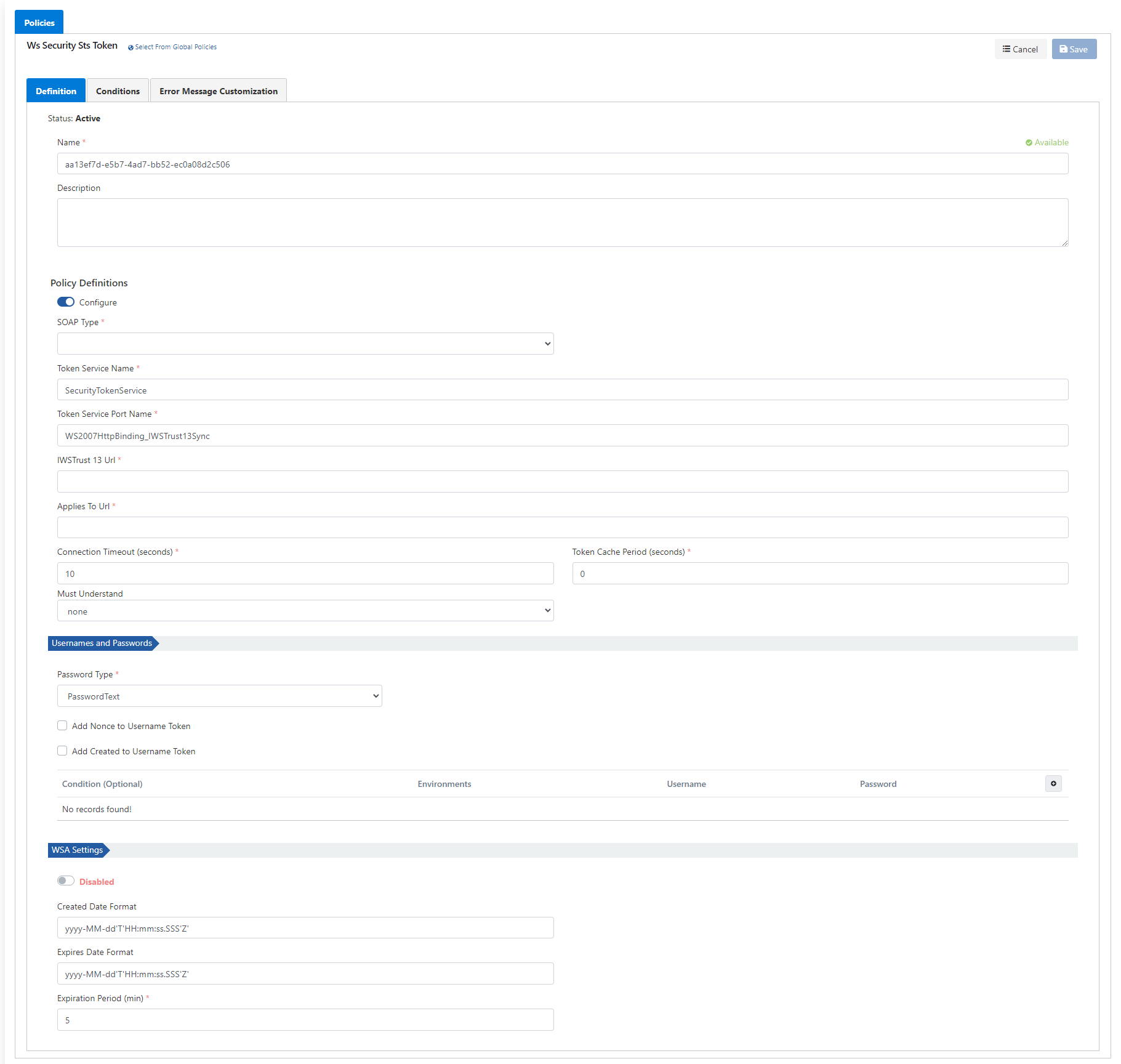
Task: Check Add Nonce to Username Token
Action: pyautogui.click(x=62, y=725)
